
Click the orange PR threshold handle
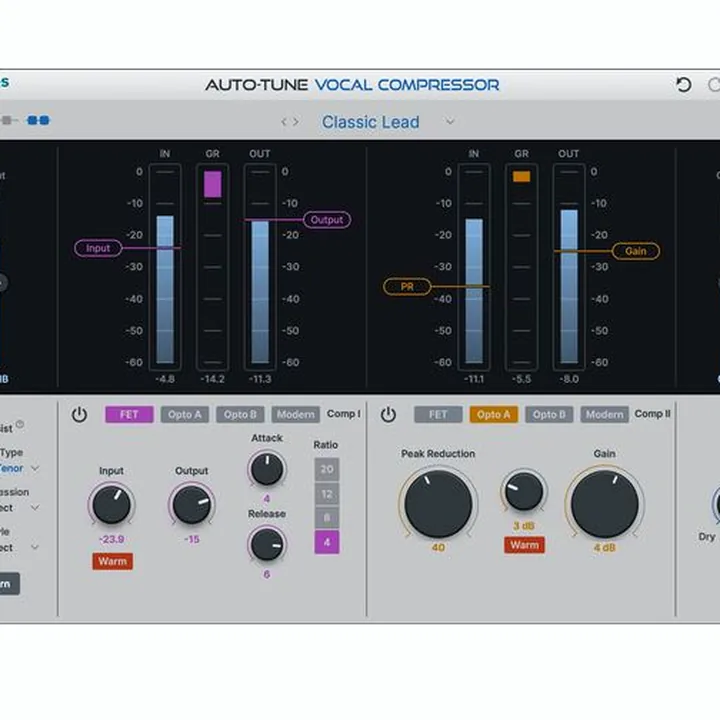[x=407, y=287]
